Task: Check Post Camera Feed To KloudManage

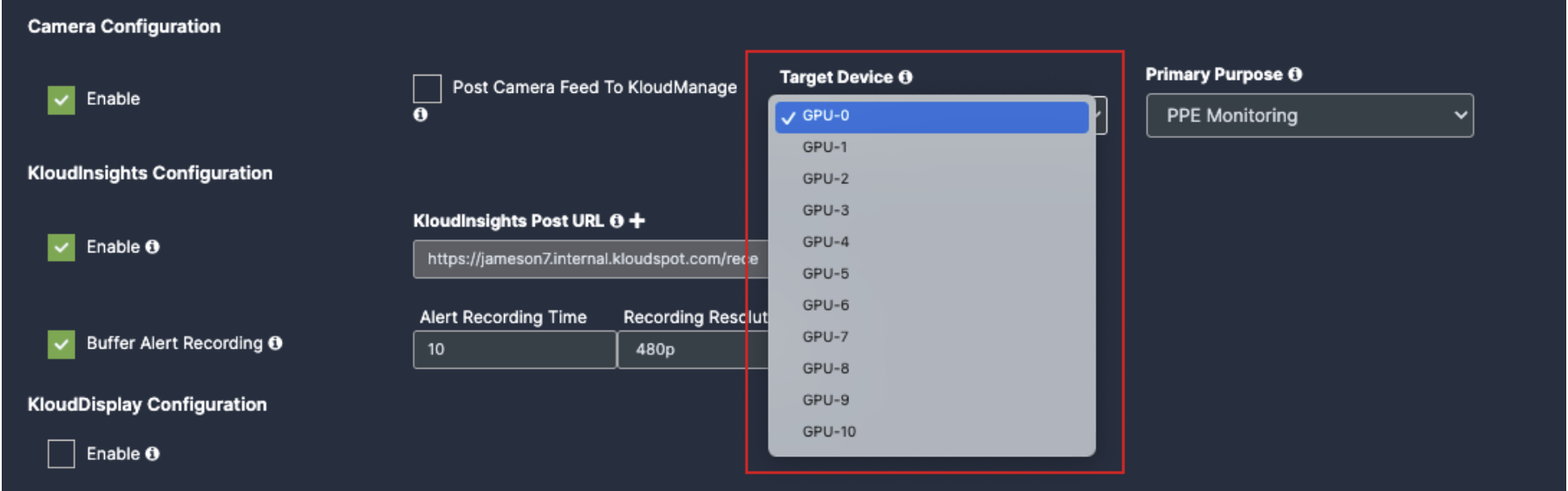Action: point(427,88)
